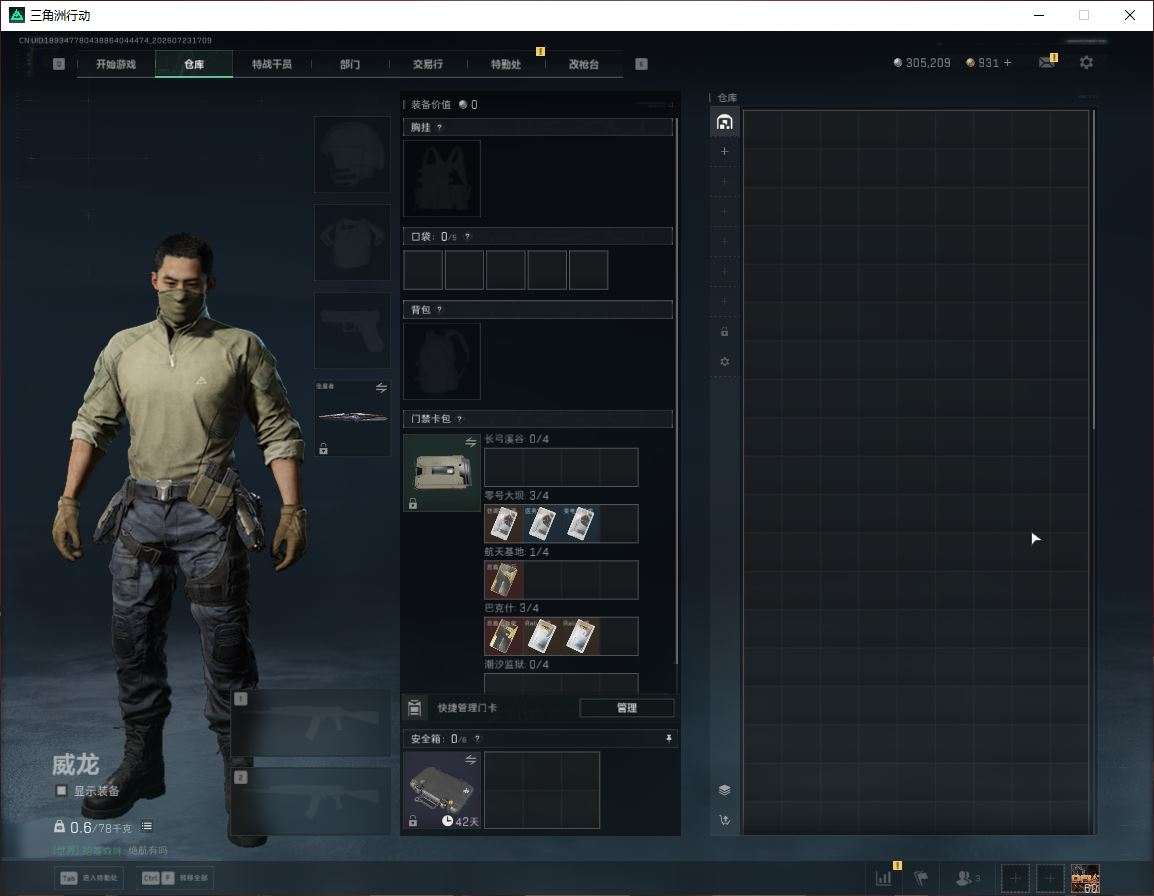Viewport: 1154px width, 896px height.
Task: Click the stack layers icon in warehouse sidebar
Action: pos(724,790)
